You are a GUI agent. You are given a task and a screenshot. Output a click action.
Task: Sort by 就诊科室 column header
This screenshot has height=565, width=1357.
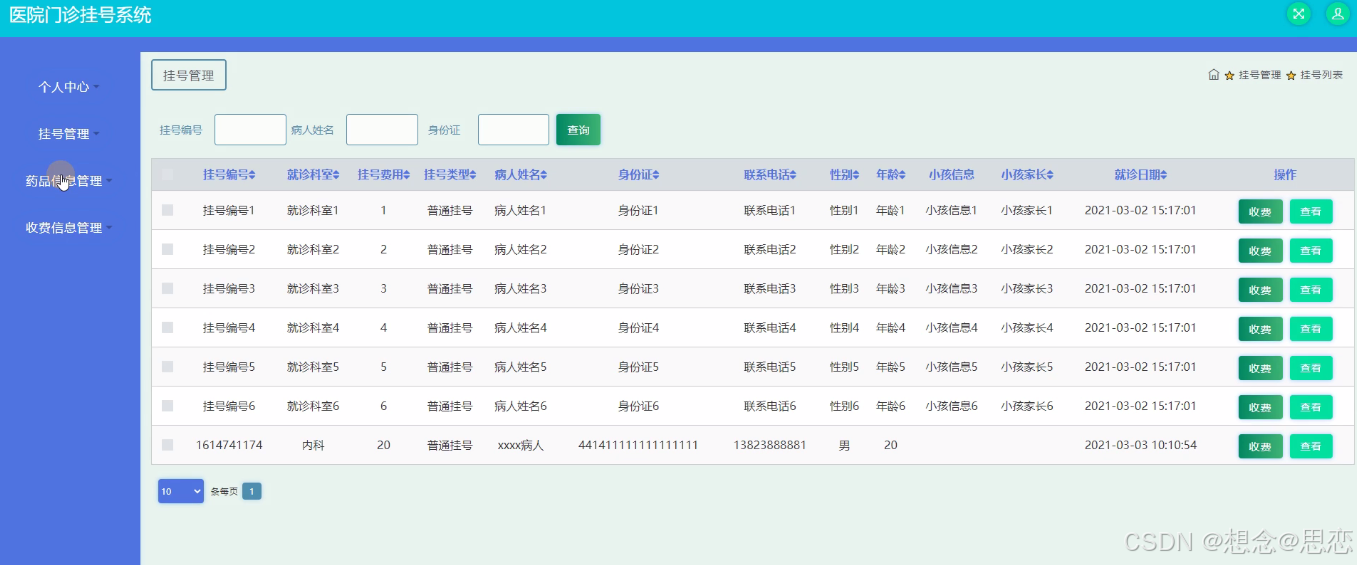pyautogui.click(x=313, y=175)
